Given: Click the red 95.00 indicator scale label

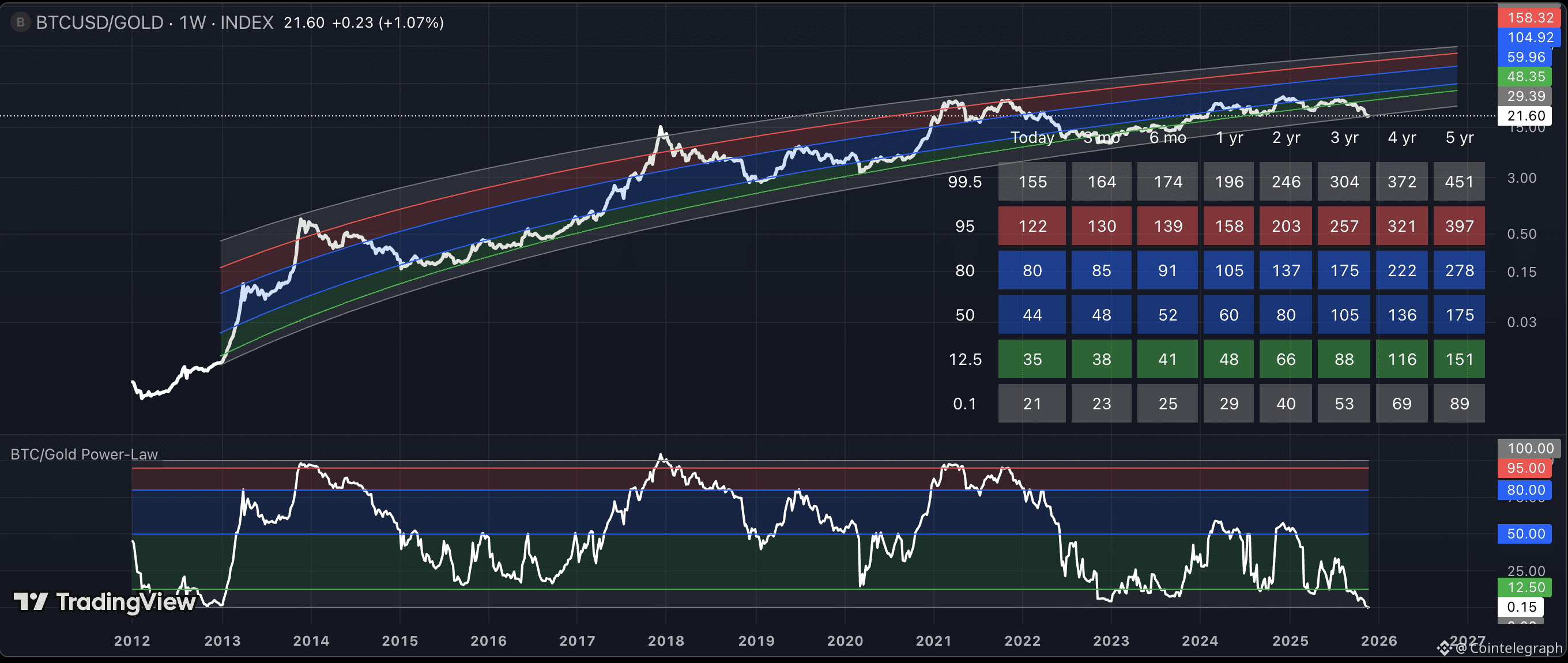Looking at the screenshot, I should tap(1525, 468).
